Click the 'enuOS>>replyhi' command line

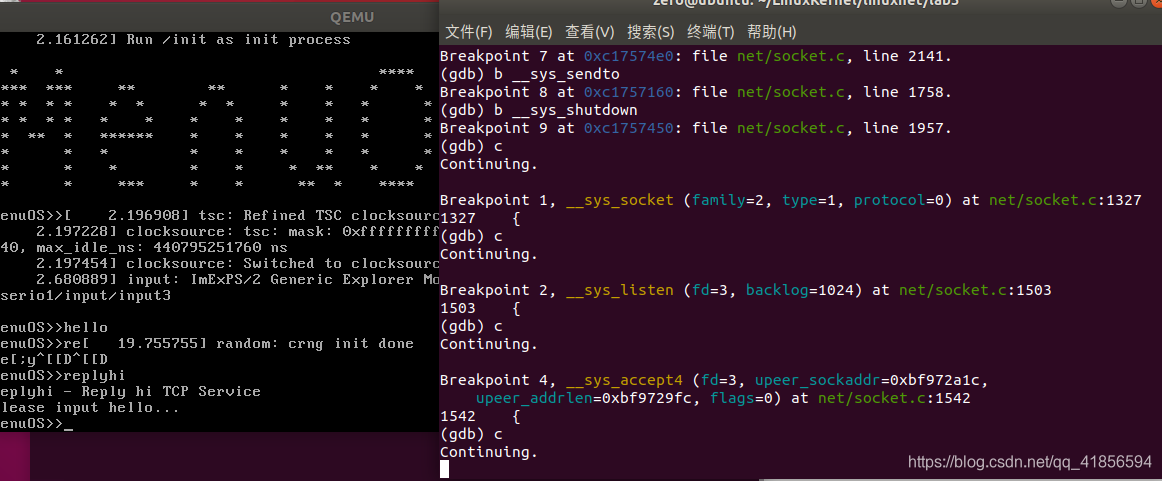click(63, 376)
